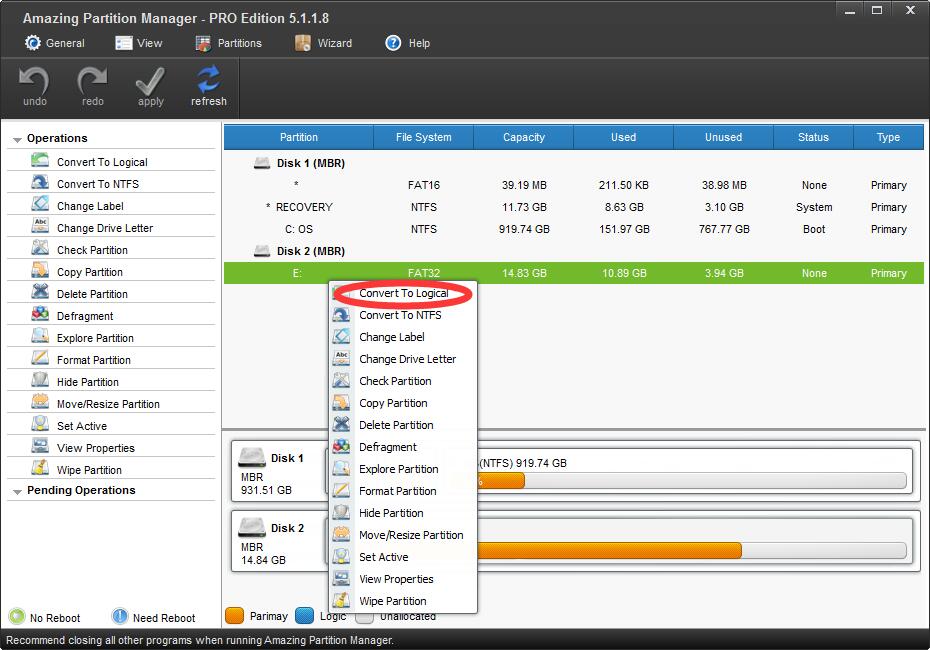Screen dimensions: 930x650
Task: Sort by the Partition column header
Action: pyautogui.click(x=298, y=137)
